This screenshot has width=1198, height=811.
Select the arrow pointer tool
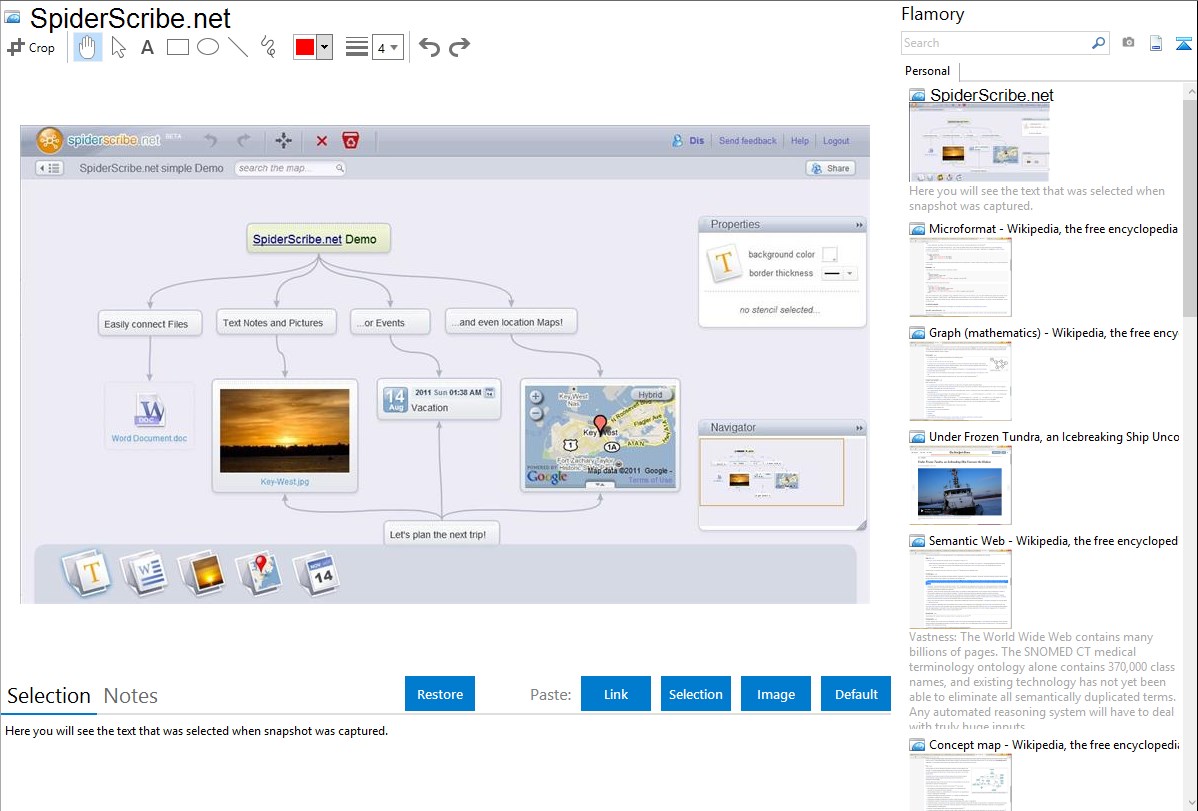[x=118, y=47]
